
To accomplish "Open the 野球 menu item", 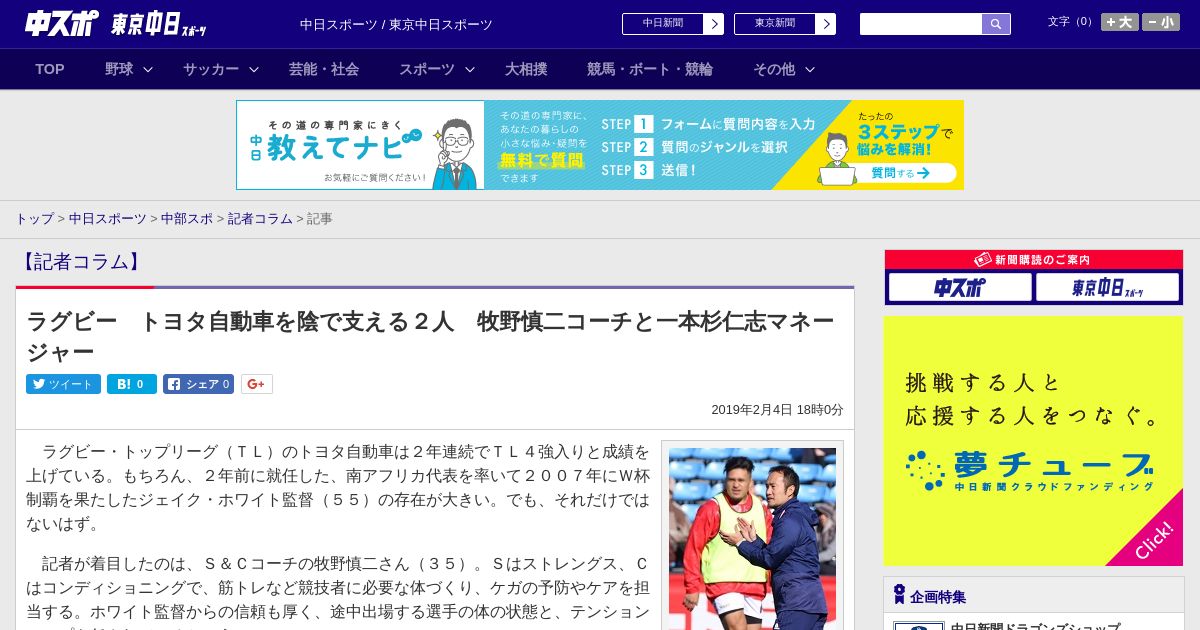I will pos(119,69).
